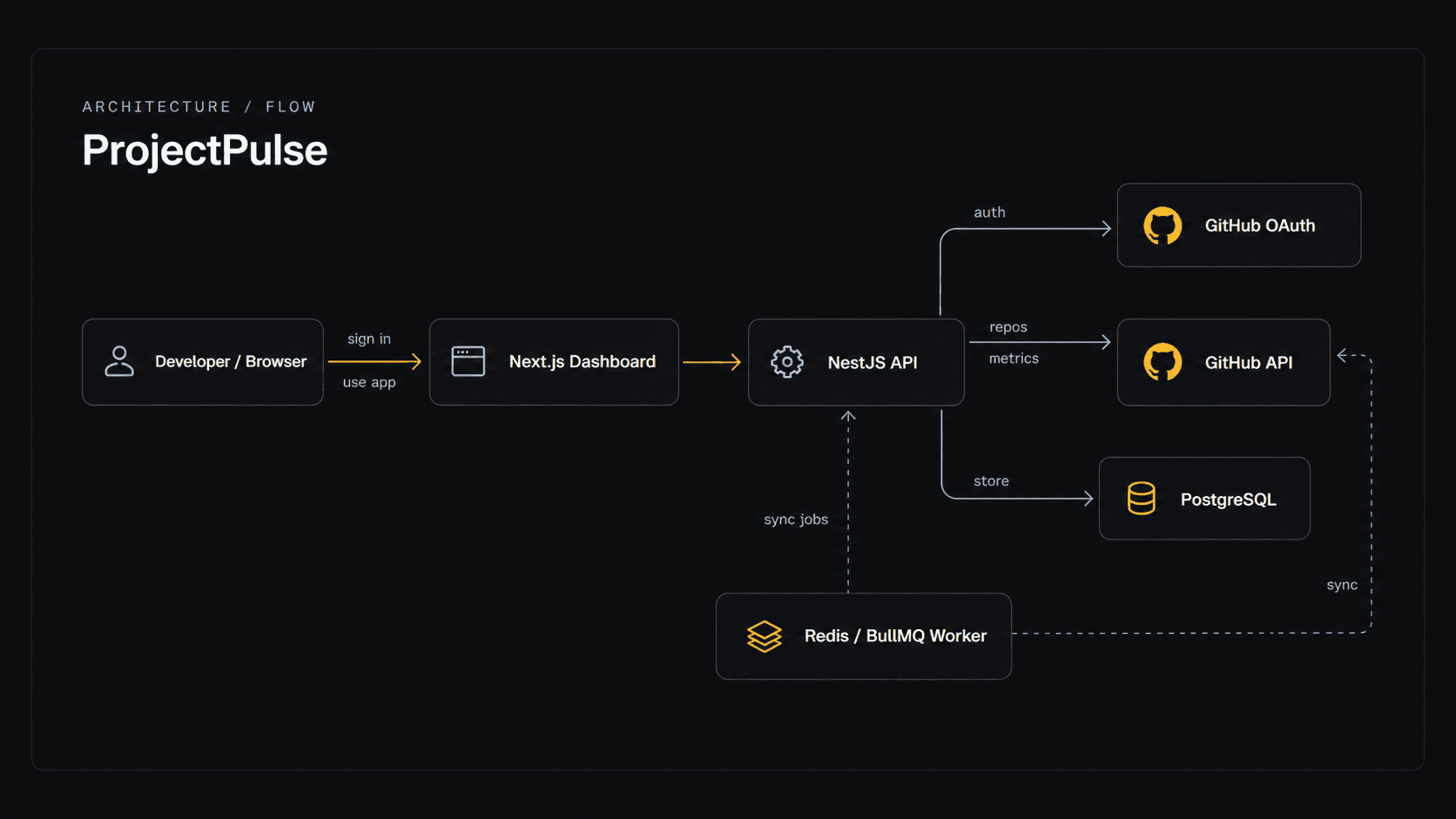Click the database cylinder icon beside PostgreSQL
This screenshot has width=1456, height=819.
tap(1141, 499)
